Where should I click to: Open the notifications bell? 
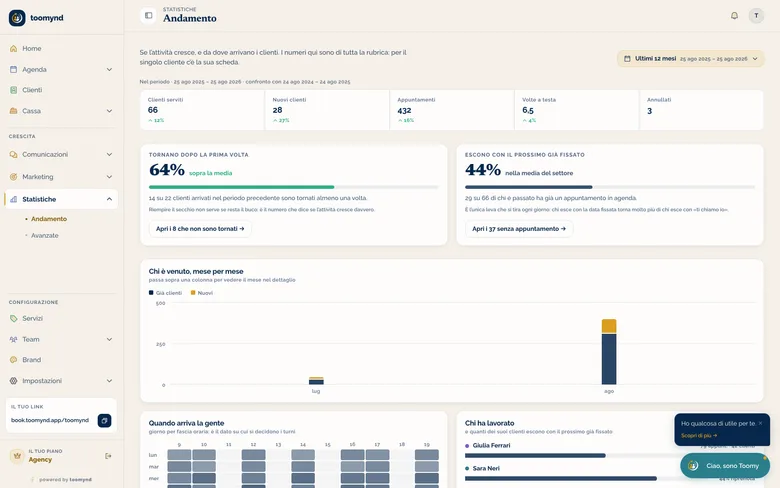(x=734, y=15)
